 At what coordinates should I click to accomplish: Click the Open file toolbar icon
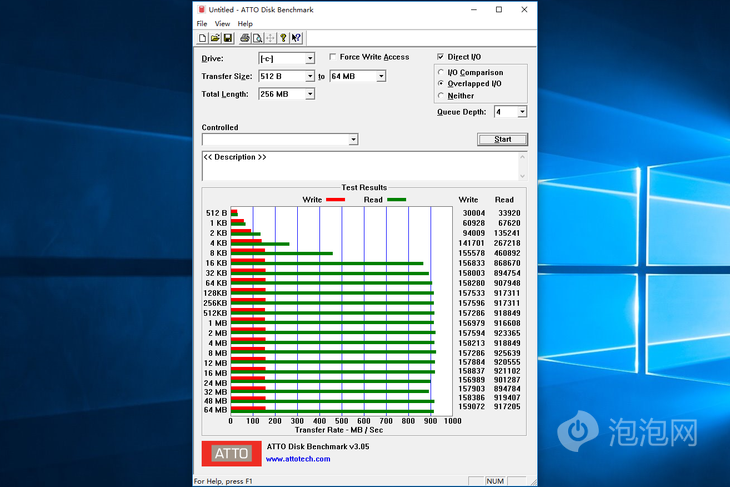(215, 38)
